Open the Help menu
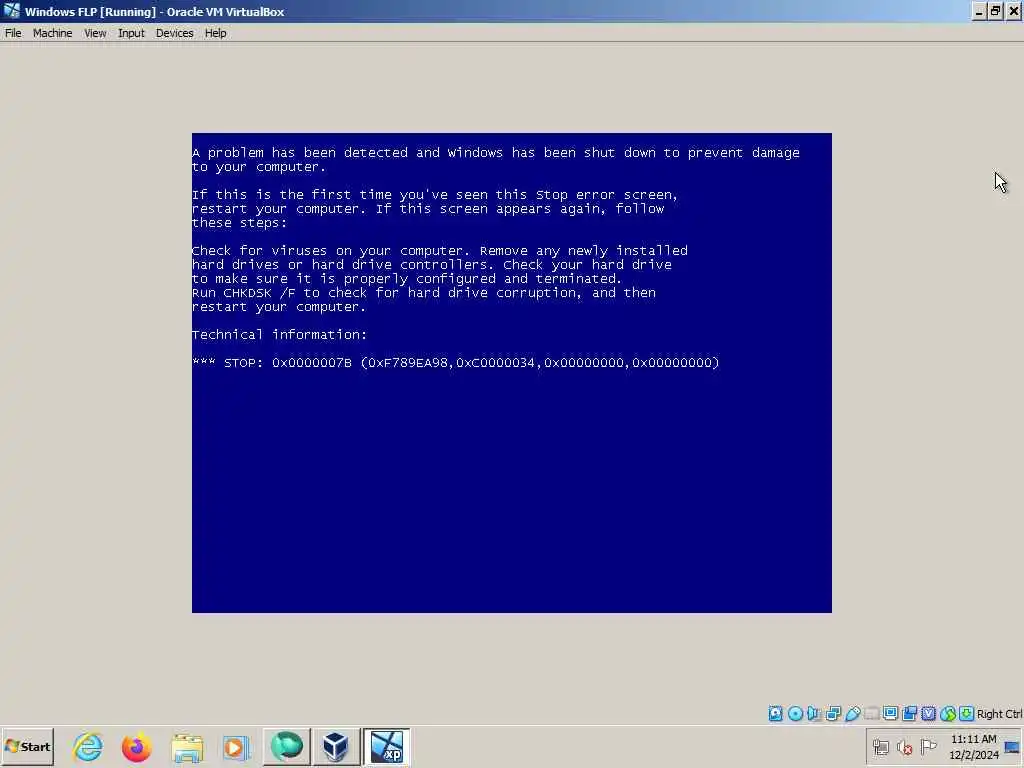 (215, 33)
